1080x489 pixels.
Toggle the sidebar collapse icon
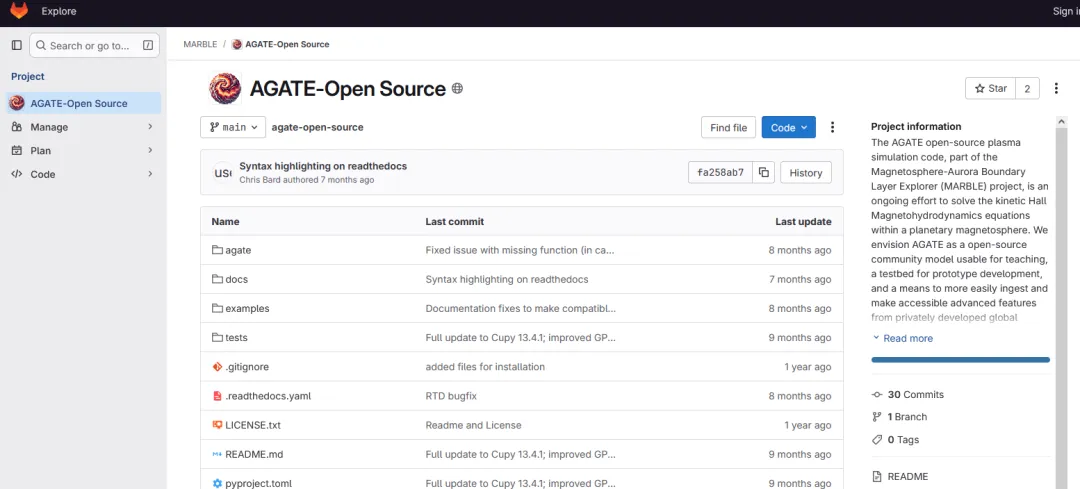tap(16, 45)
